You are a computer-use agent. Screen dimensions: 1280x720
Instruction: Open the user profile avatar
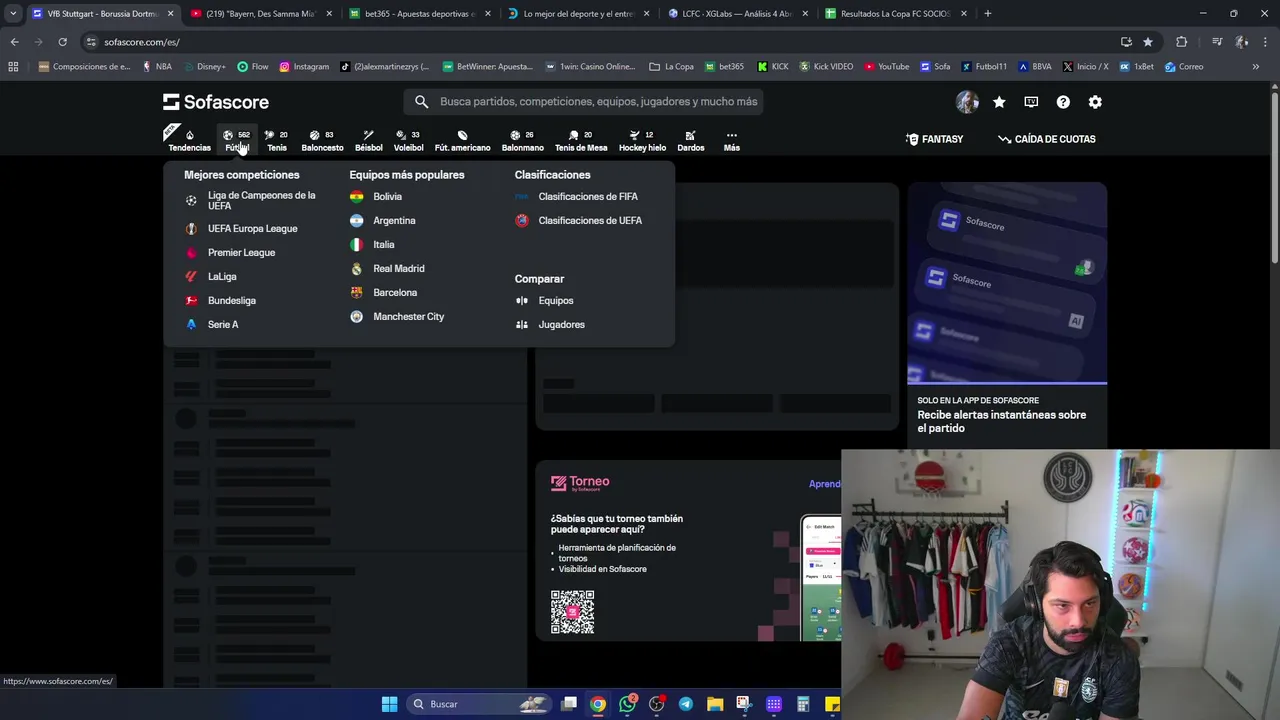967,102
